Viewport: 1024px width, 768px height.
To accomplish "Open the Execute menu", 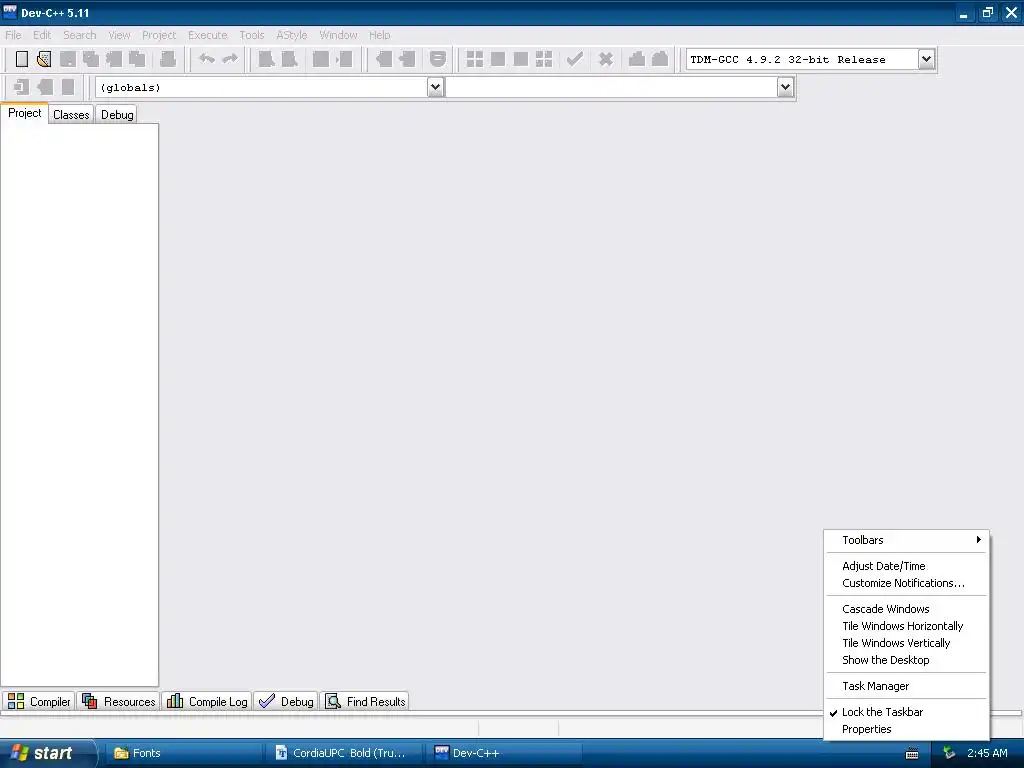I will (208, 35).
